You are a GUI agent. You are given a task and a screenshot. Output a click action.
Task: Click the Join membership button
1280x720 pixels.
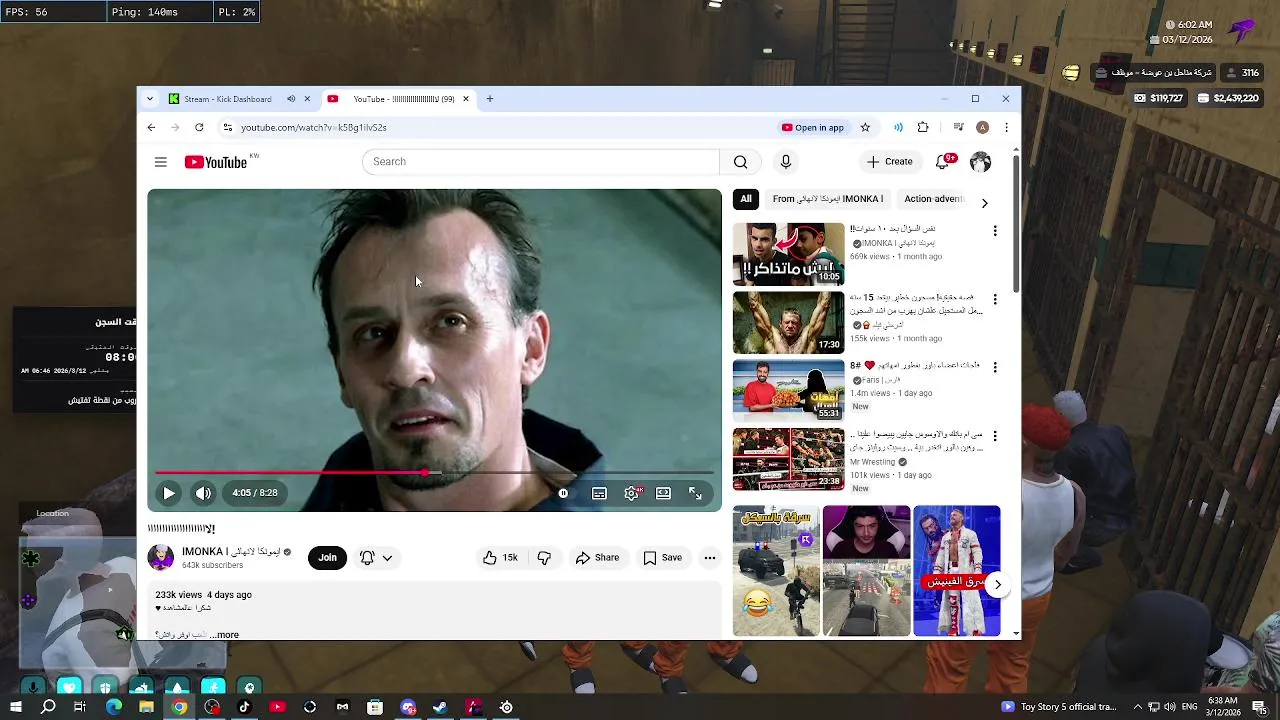coord(328,558)
